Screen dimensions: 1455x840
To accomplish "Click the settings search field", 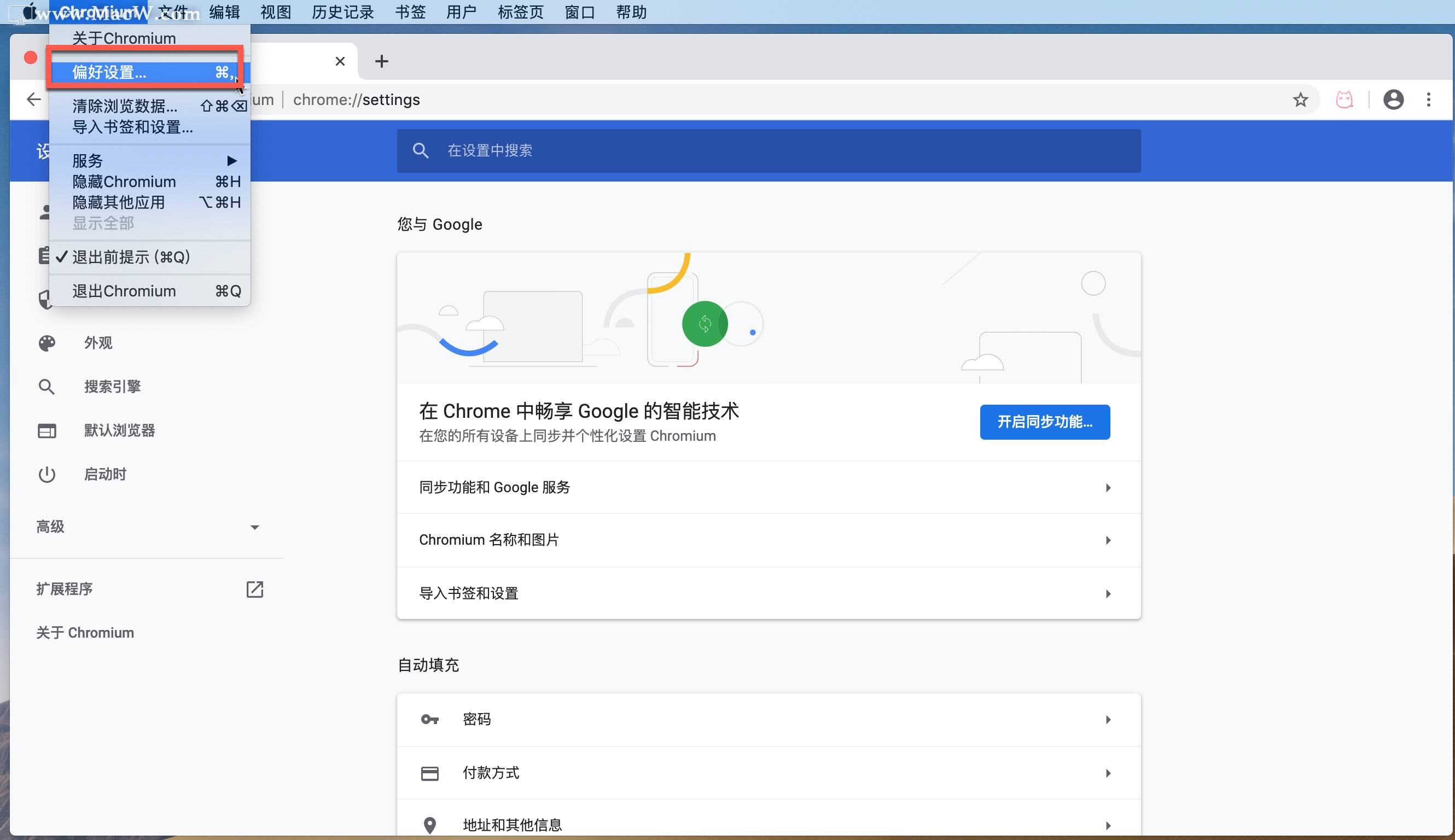I will (768, 150).
